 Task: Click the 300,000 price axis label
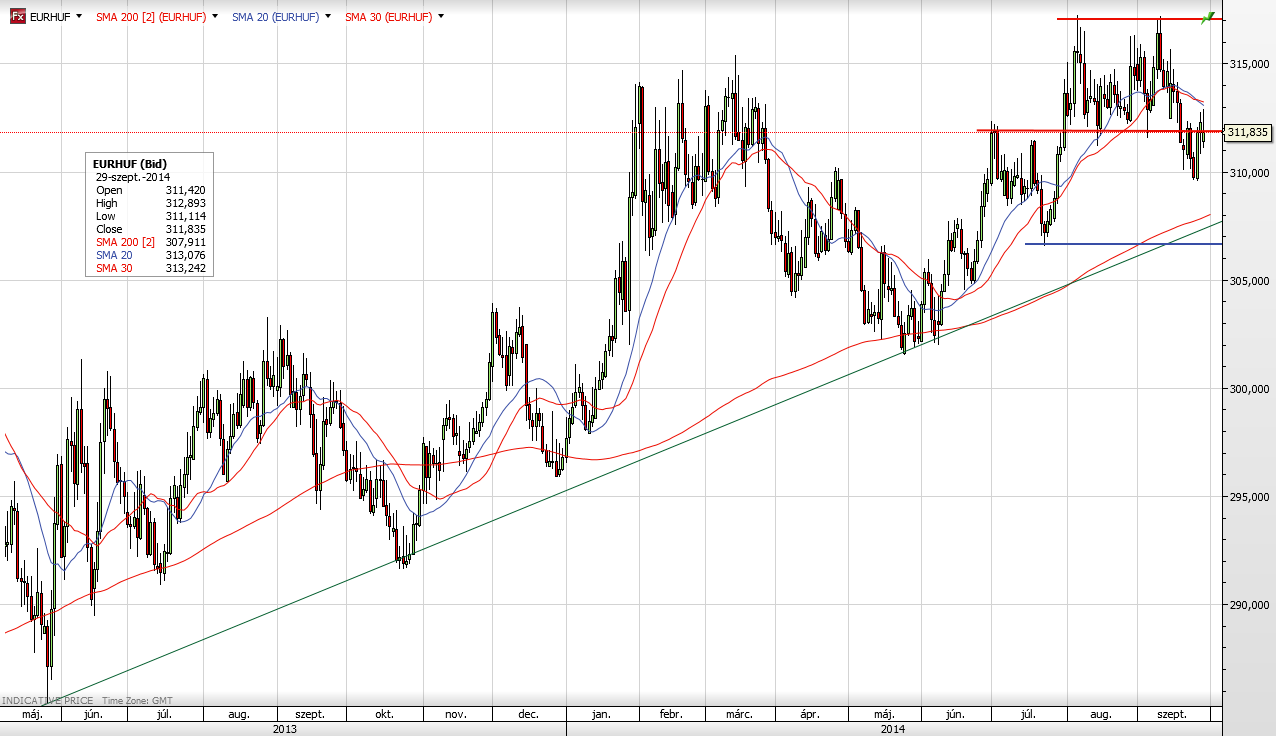pos(1249,389)
